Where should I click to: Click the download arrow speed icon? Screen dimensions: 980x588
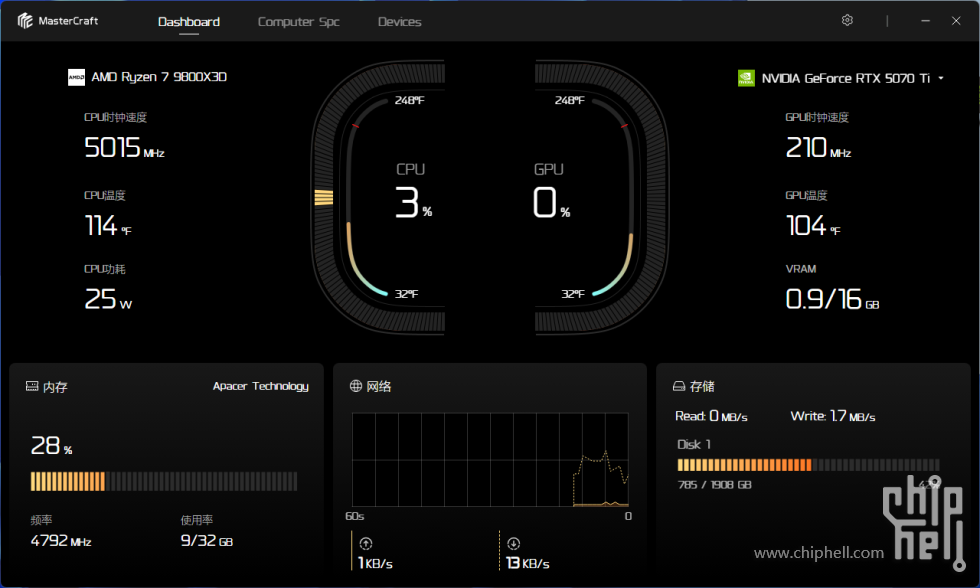513,544
